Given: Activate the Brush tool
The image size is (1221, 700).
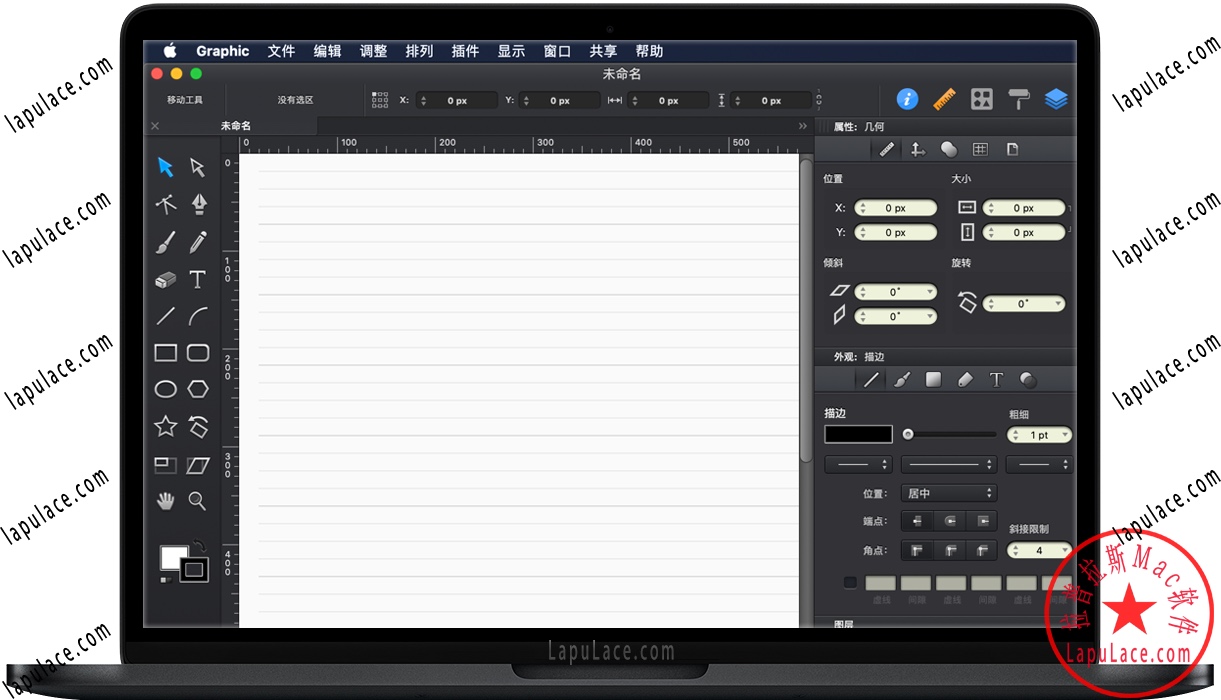Looking at the screenshot, I should (165, 242).
